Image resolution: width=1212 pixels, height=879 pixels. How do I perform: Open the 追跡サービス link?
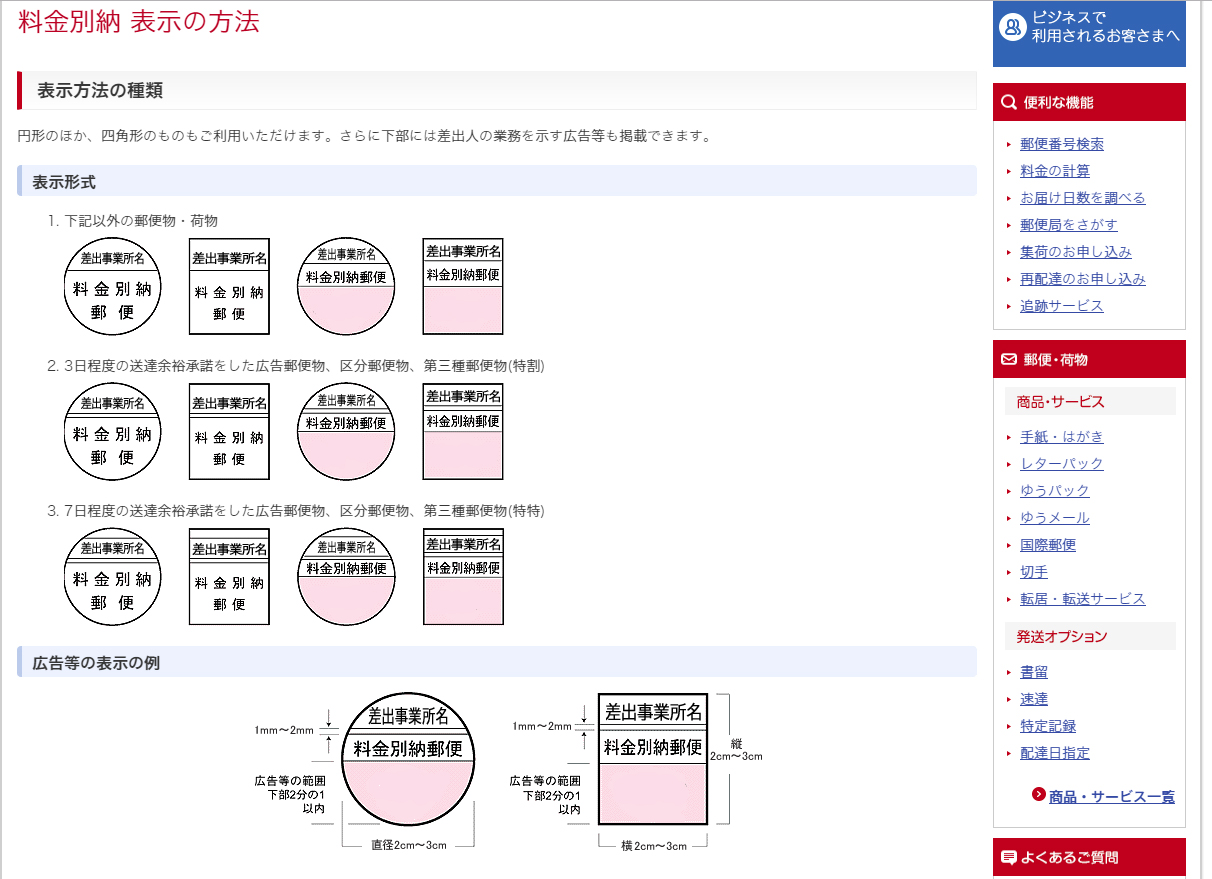[1061, 306]
